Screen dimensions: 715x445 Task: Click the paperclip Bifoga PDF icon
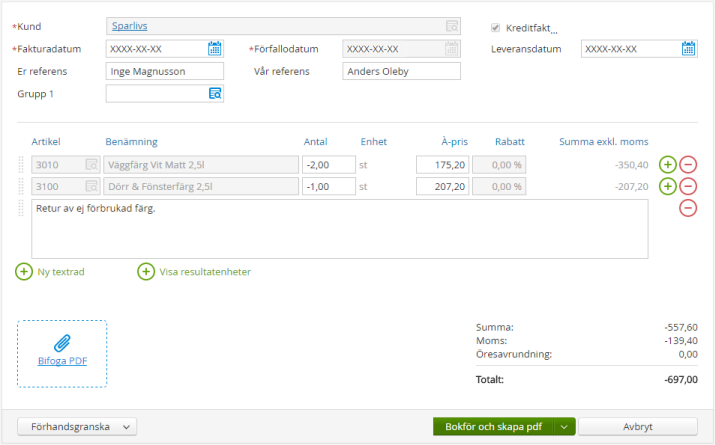pos(62,344)
